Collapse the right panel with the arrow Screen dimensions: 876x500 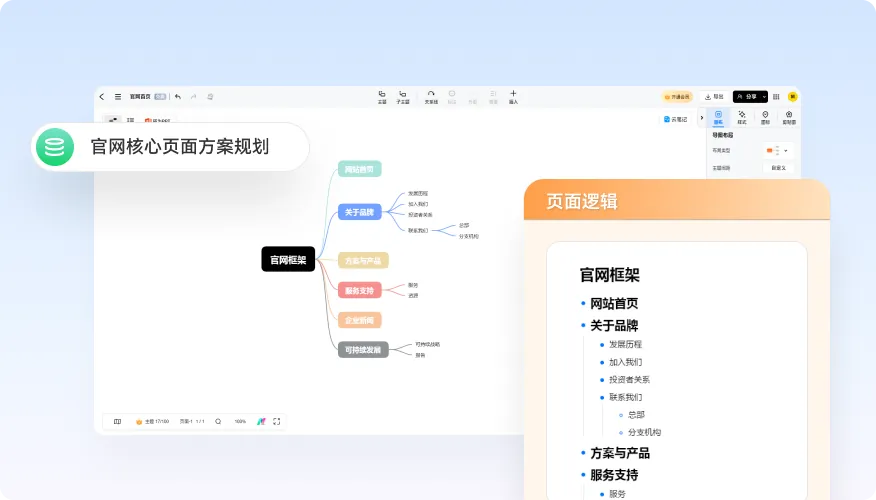point(702,118)
